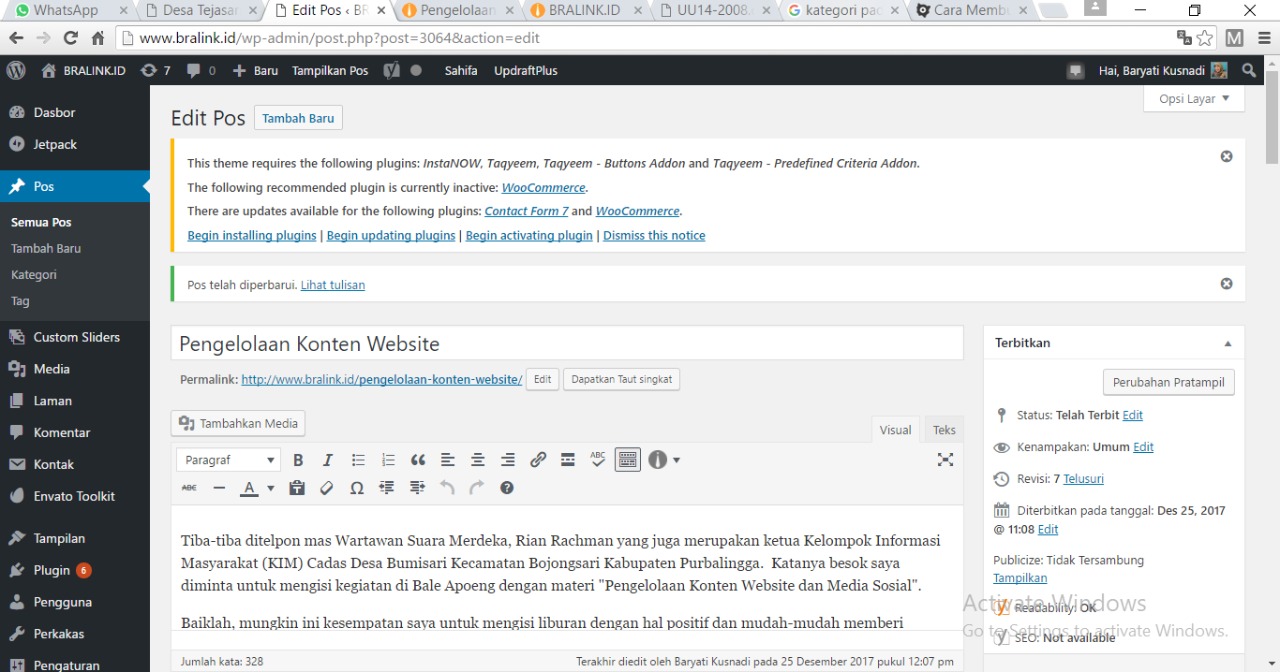Reload the page in Chrome
Screen dimensions: 1280x672
(x=70, y=38)
